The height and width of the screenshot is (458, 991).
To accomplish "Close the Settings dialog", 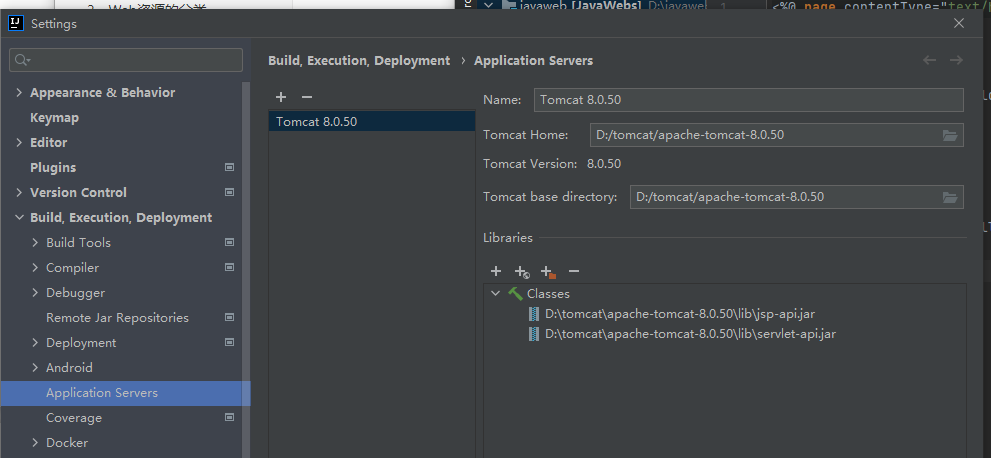I will 959,23.
